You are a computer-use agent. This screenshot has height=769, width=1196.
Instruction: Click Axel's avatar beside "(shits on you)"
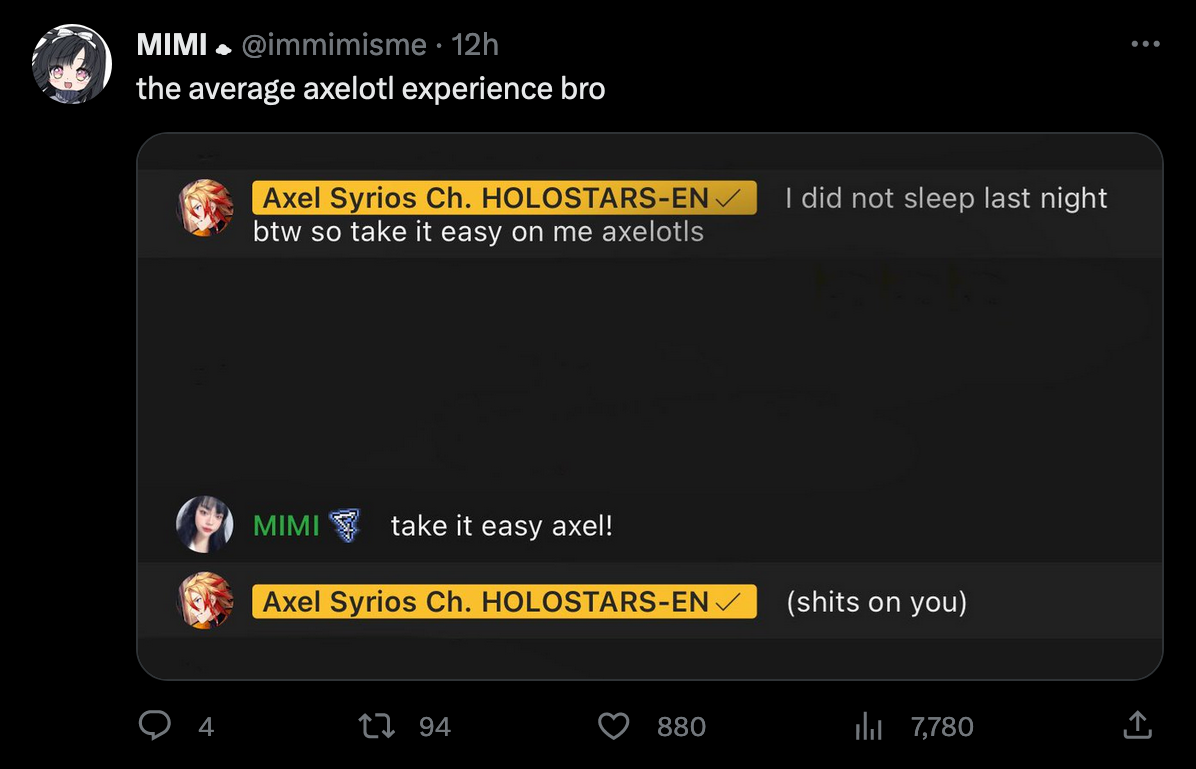[205, 602]
